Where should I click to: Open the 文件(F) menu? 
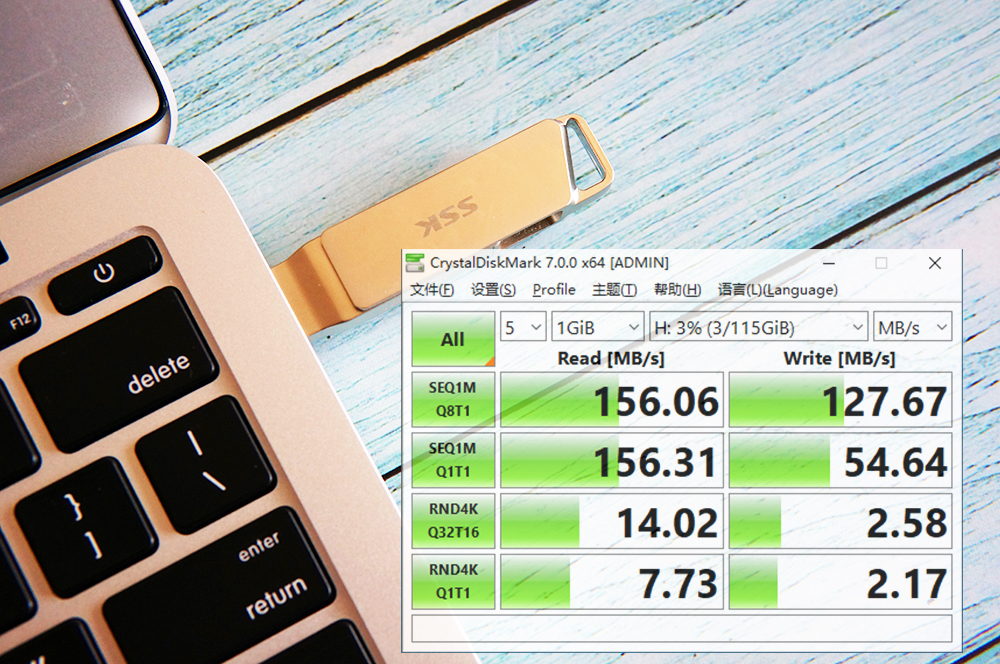coord(432,290)
